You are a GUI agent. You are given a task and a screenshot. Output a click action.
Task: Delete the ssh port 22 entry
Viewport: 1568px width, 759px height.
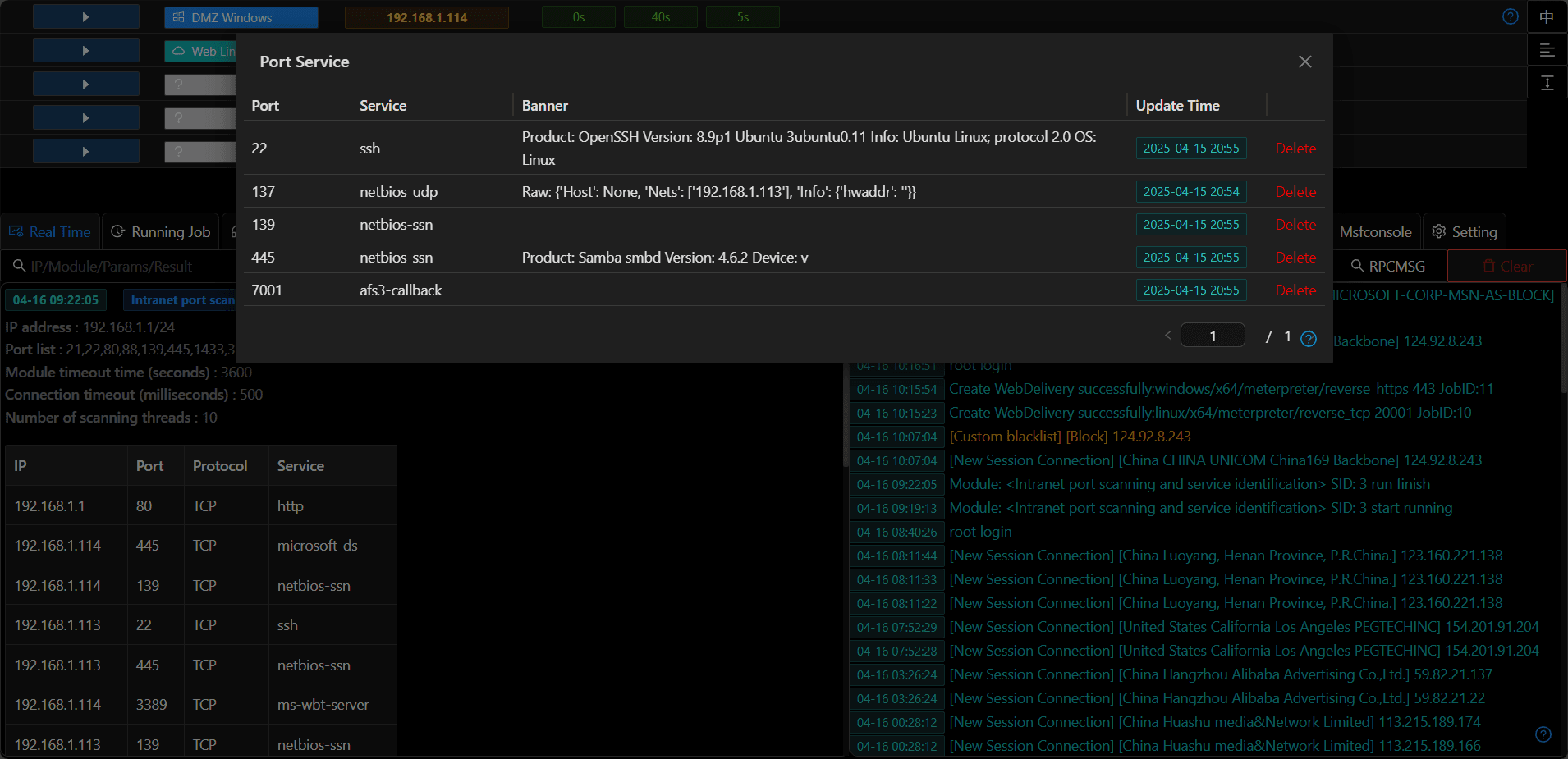pos(1295,149)
